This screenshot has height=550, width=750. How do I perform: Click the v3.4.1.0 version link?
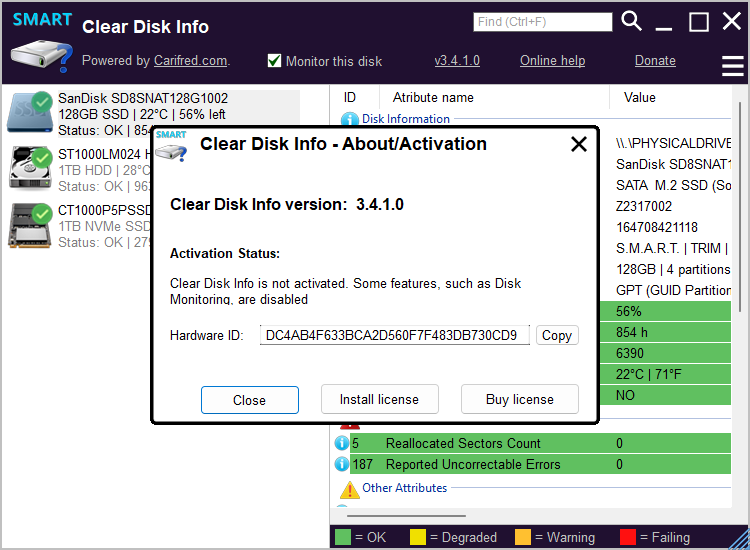(x=457, y=61)
